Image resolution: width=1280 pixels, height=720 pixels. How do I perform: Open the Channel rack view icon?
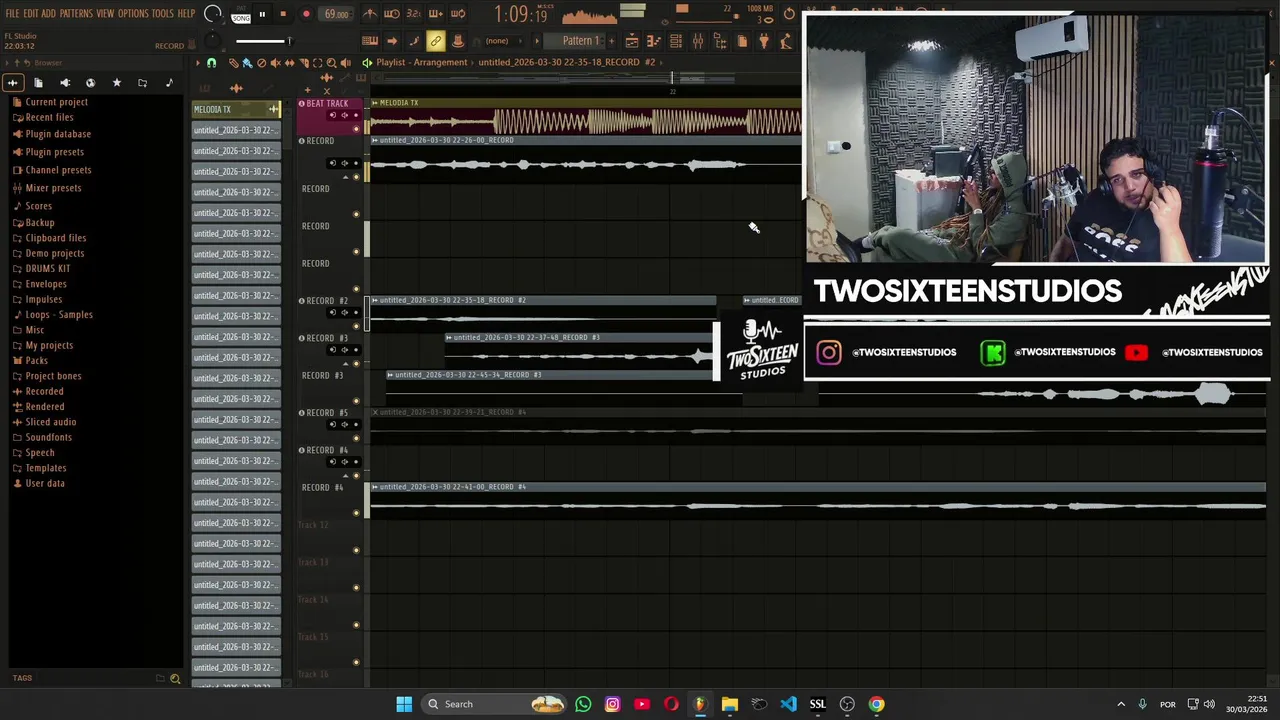click(x=676, y=41)
